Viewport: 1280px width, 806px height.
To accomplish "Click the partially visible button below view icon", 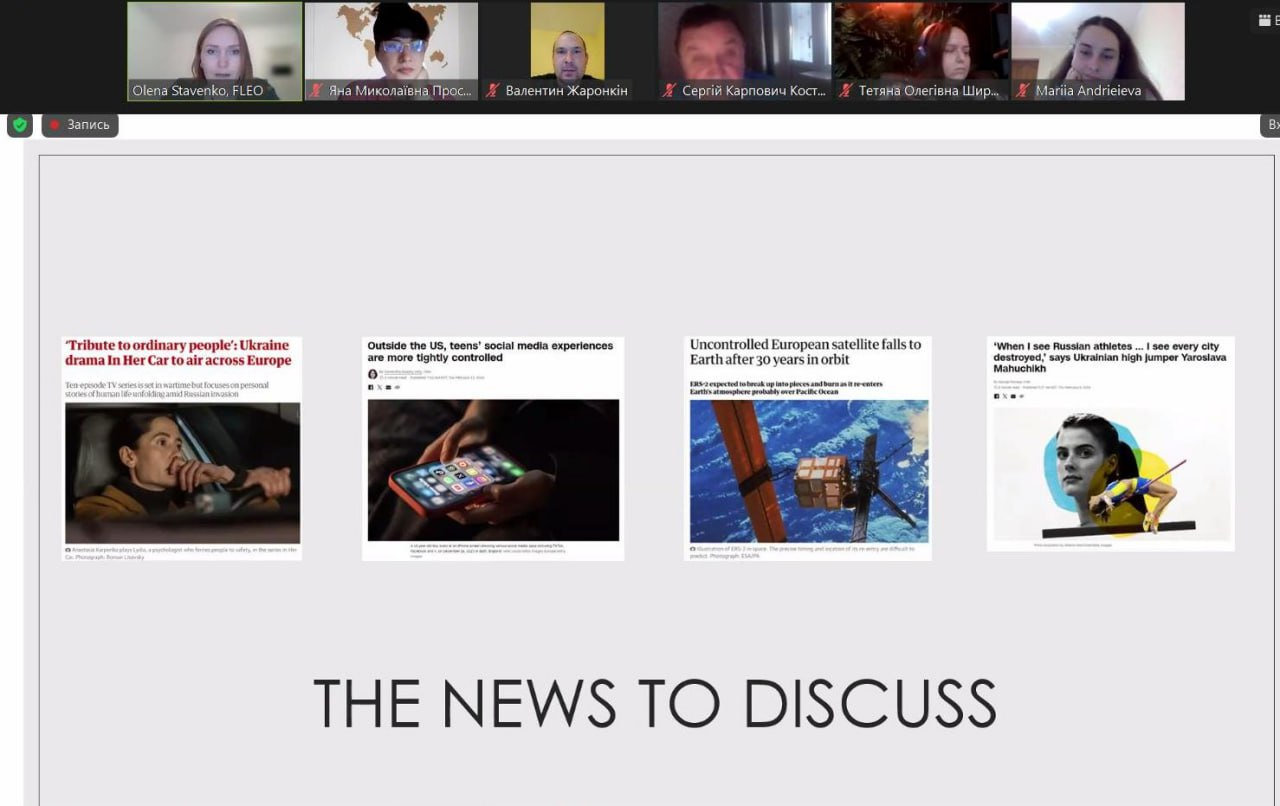I will tap(1270, 125).
